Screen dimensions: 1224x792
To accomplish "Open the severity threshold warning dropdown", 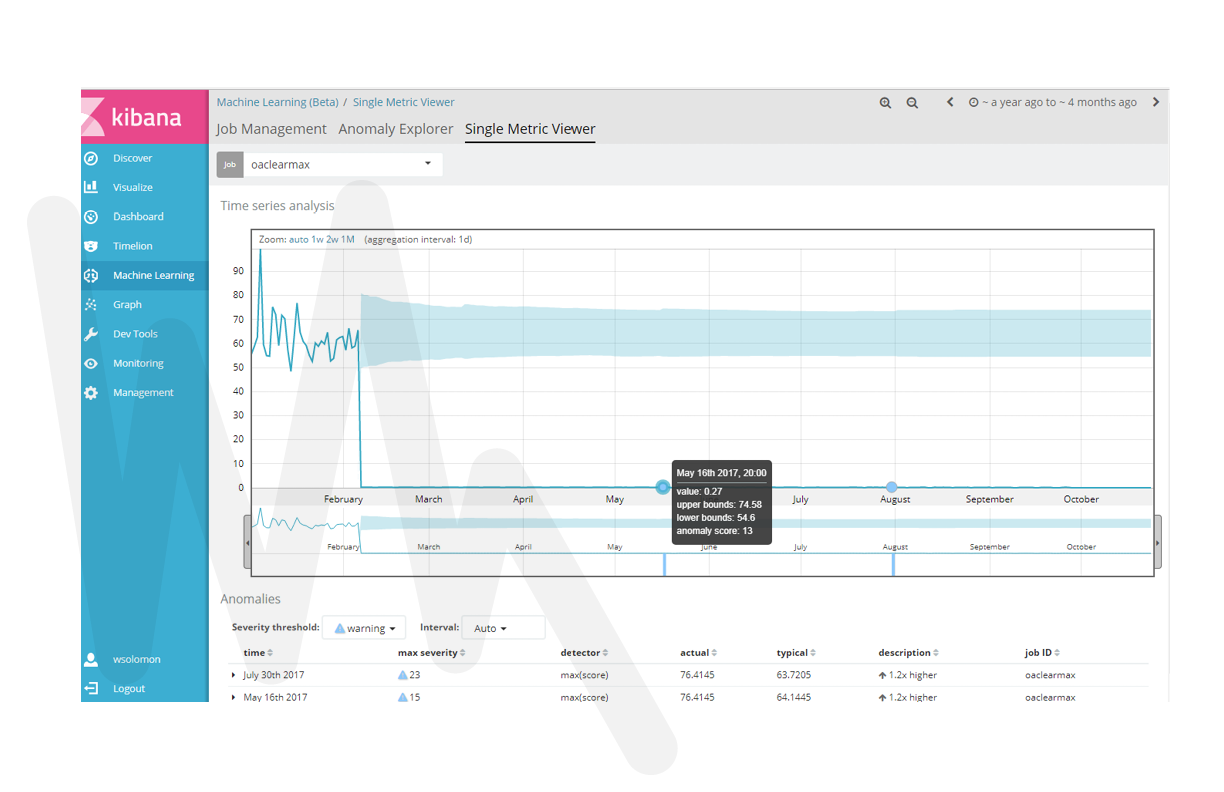I will pyautogui.click(x=364, y=627).
